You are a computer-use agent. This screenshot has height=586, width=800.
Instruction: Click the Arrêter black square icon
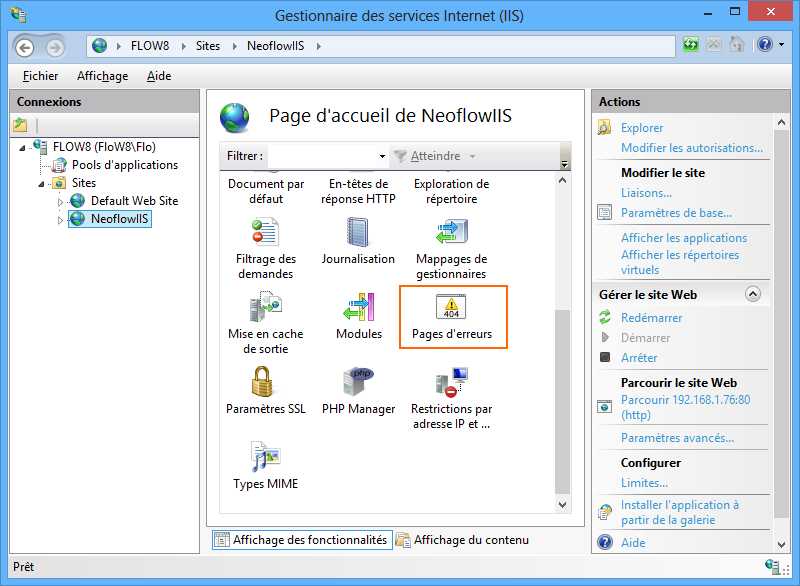(605, 357)
